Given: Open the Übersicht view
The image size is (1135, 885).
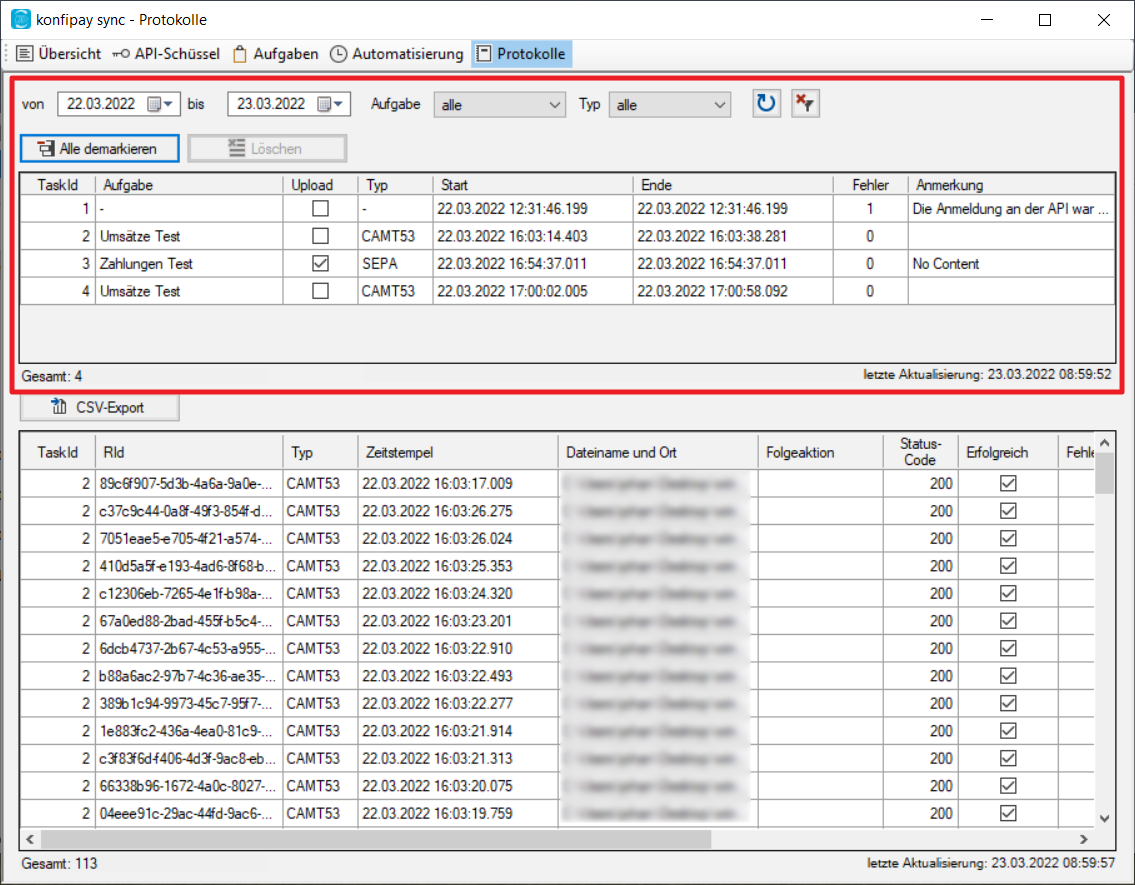Looking at the screenshot, I should pos(59,54).
